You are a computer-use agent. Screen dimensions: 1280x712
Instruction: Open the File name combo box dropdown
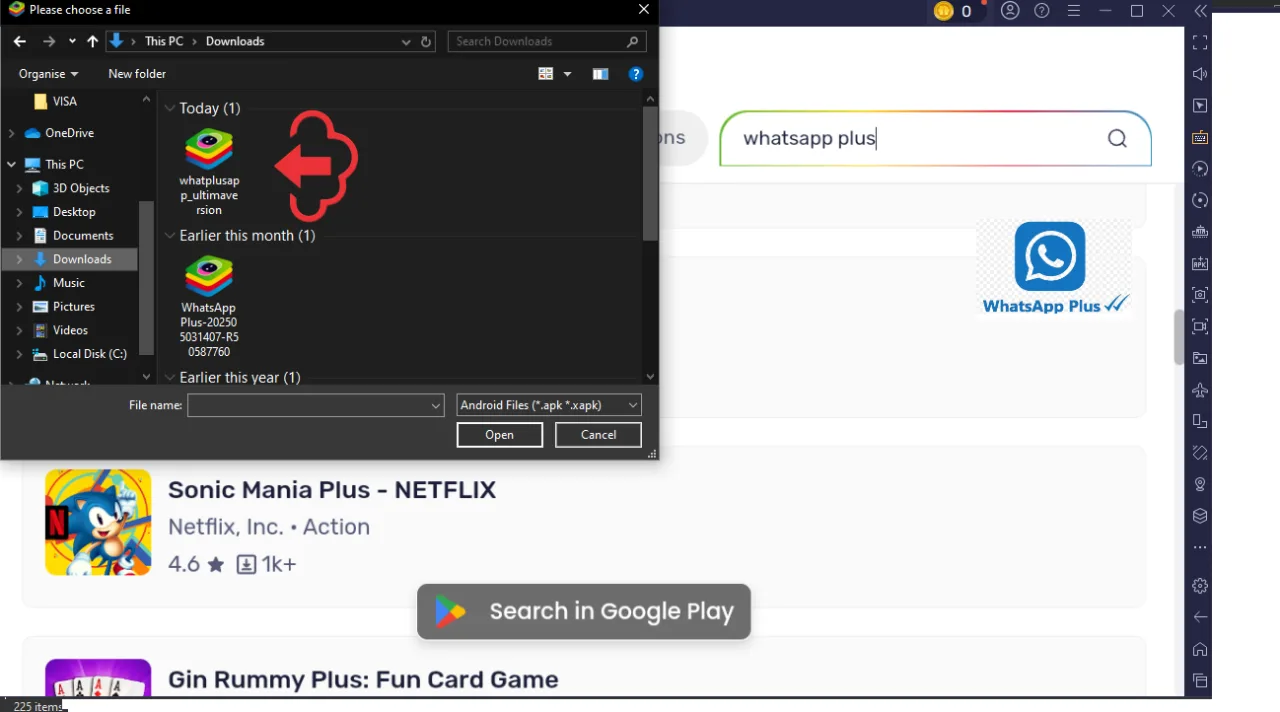(x=436, y=405)
